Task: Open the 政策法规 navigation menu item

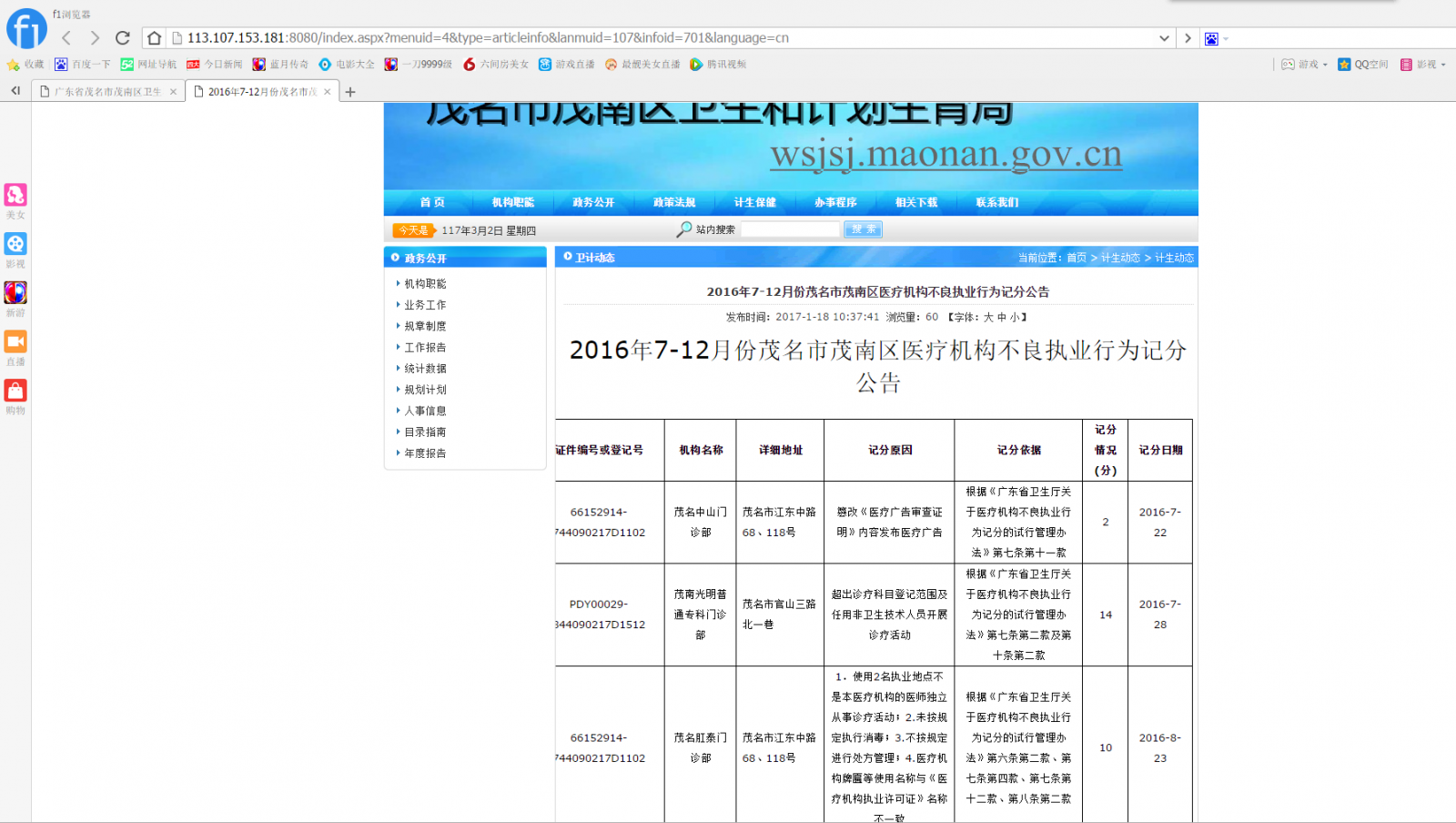Action: pos(674,202)
